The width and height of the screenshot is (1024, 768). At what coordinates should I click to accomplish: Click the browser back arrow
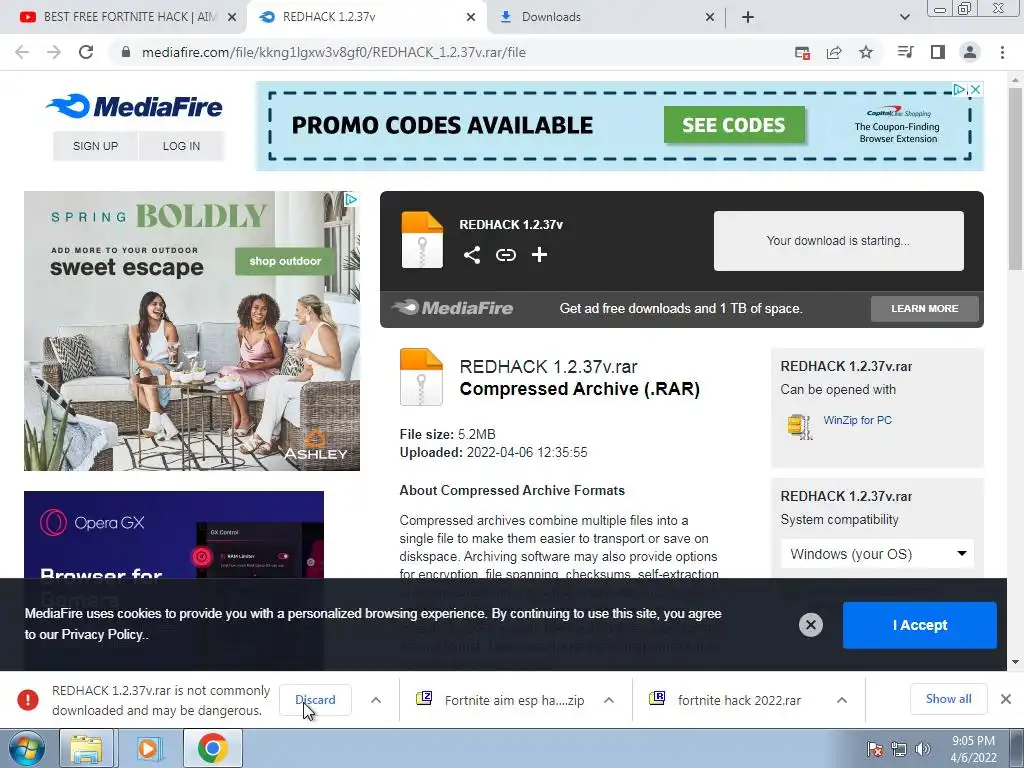(x=22, y=52)
